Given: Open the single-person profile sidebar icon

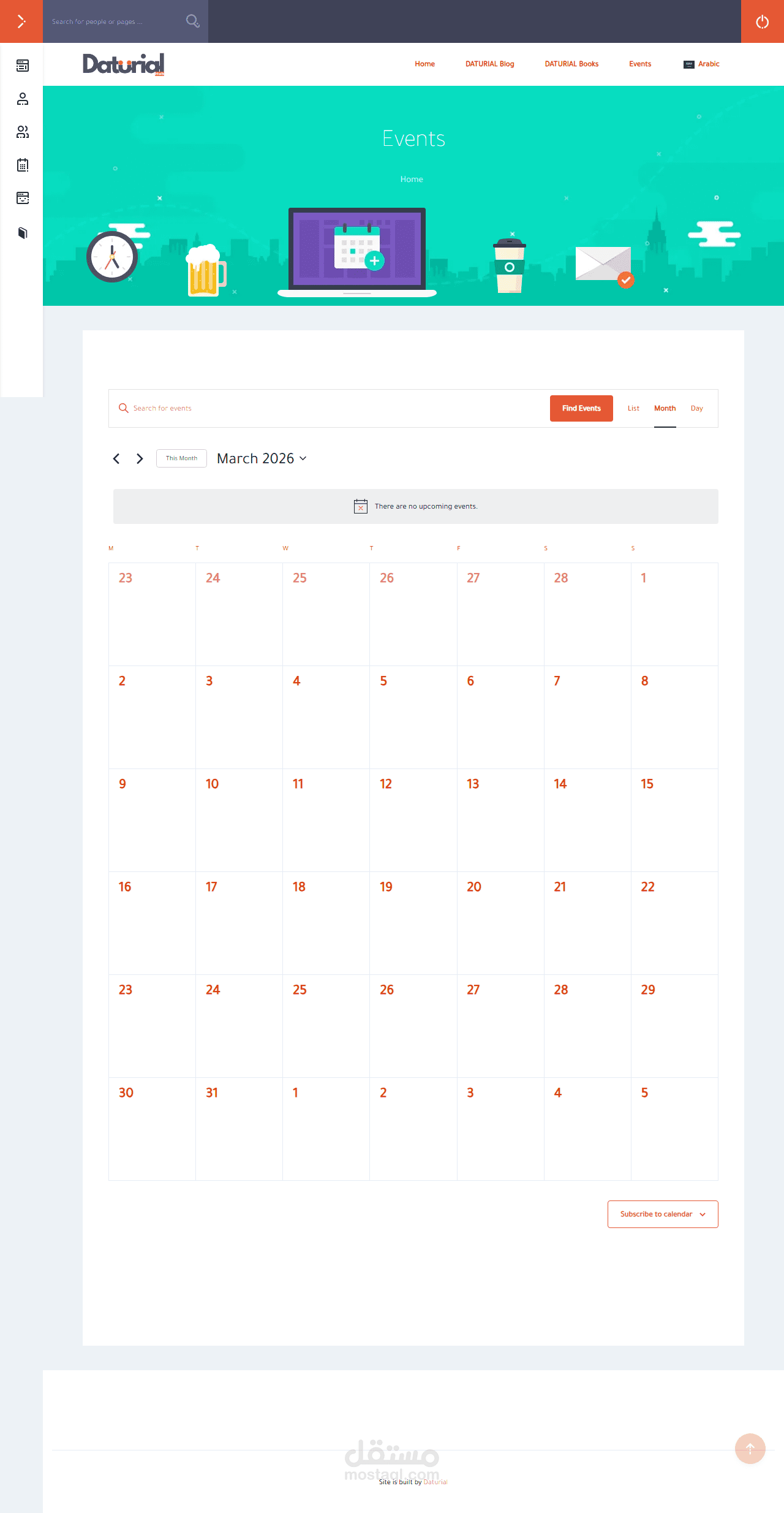Looking at the screenshot, I should [23, 99].
